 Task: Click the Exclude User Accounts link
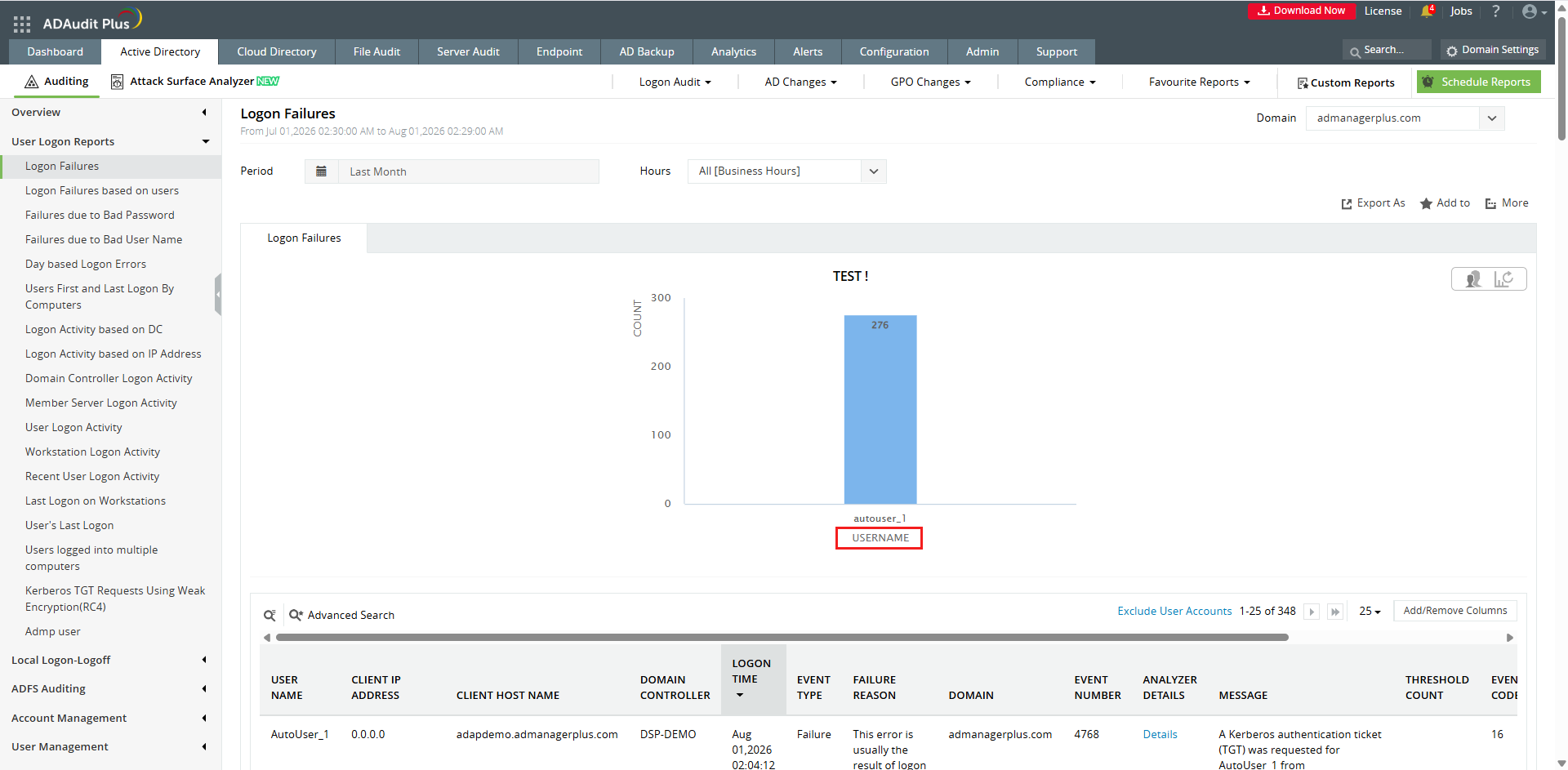coord(1174,612)
